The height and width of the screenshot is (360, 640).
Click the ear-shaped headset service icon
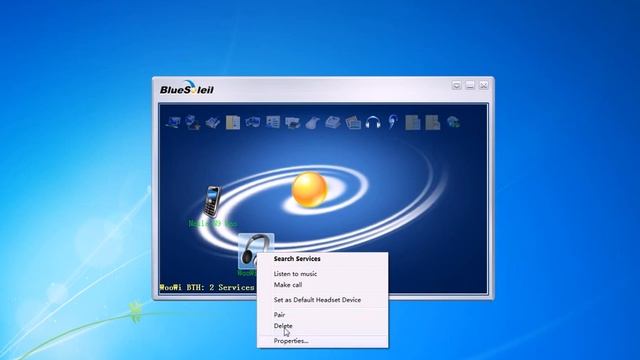(393, 122)
